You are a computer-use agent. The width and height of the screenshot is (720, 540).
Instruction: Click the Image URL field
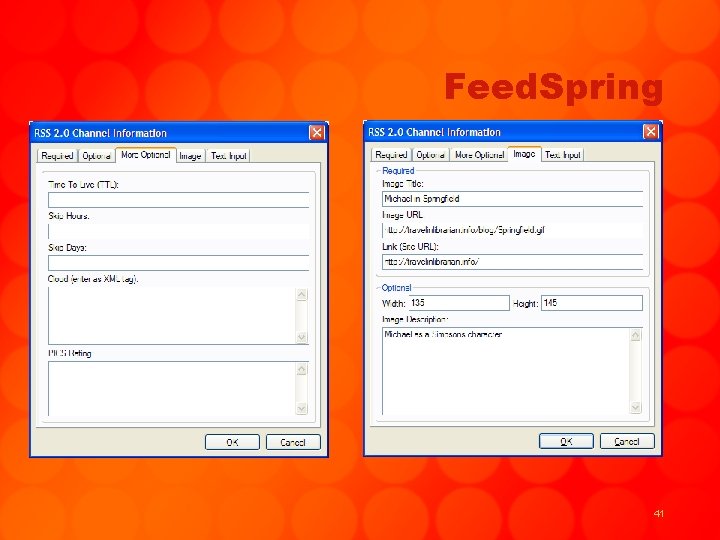click(x=512, y=230)
